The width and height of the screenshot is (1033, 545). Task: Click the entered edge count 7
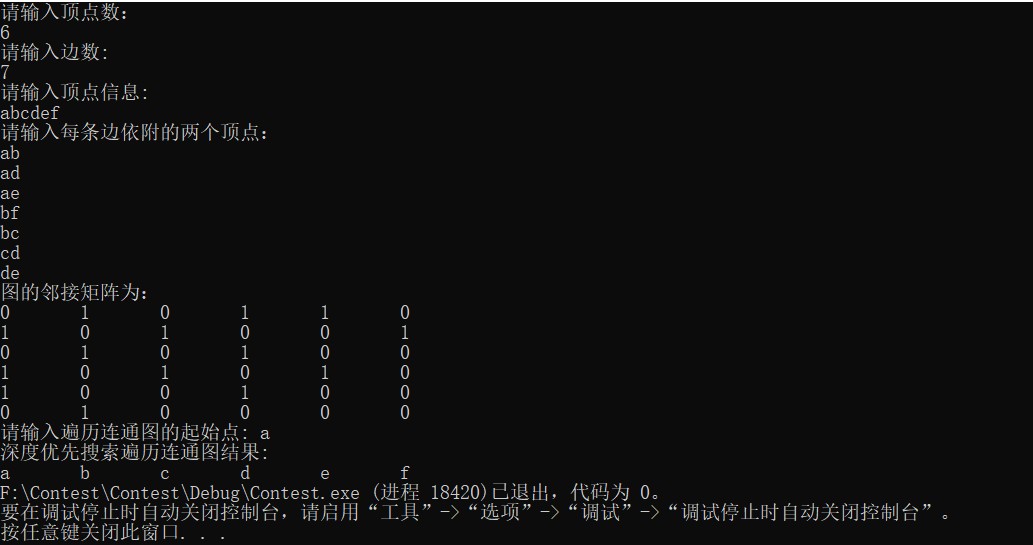[5, 72]
